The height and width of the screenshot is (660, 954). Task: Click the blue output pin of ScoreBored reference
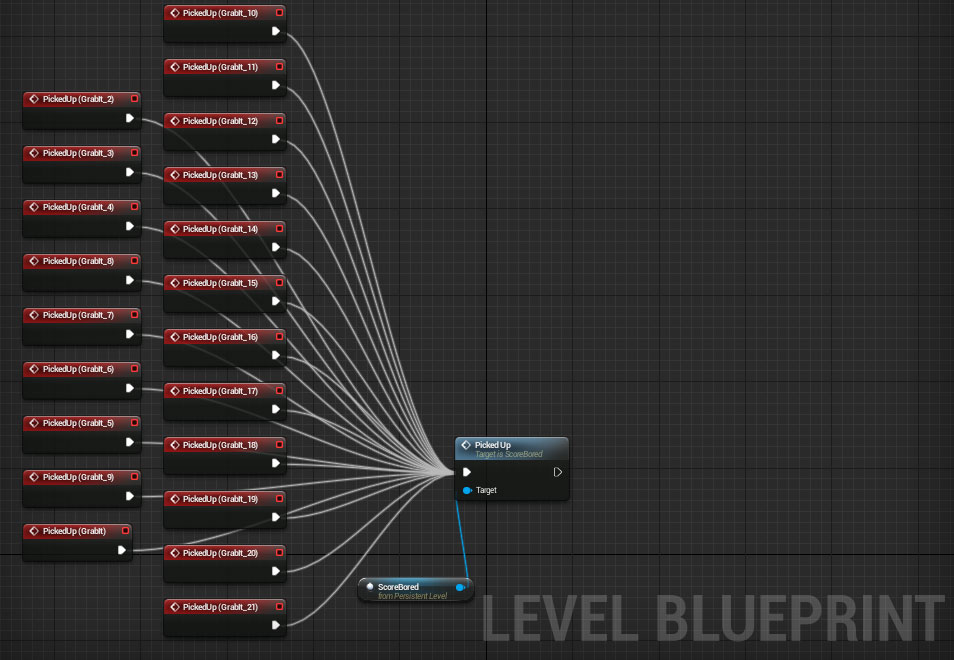[461, 587]
